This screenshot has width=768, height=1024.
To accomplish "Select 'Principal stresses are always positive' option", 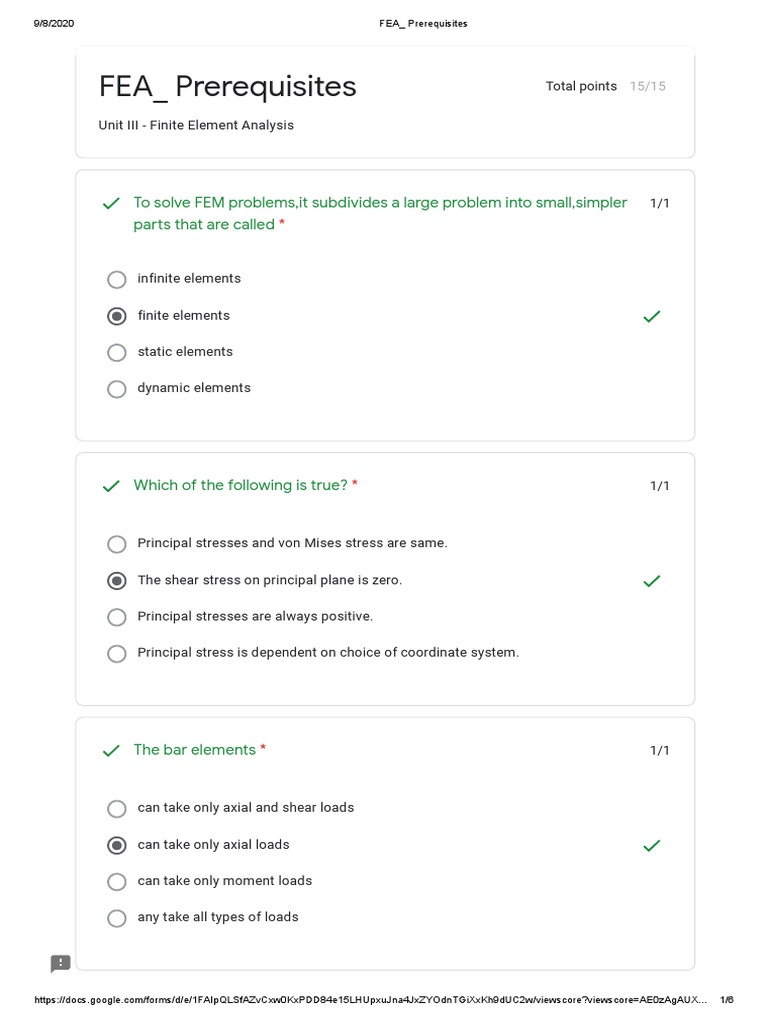I will click(117, 617).
